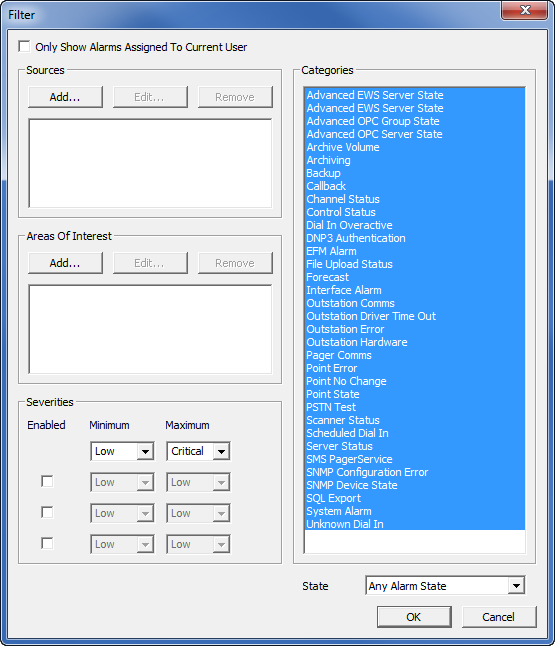Viewport: 555px width, 646px height.
Task: Open the Maximum severity dropdown showing Critical
Action: 198,452
